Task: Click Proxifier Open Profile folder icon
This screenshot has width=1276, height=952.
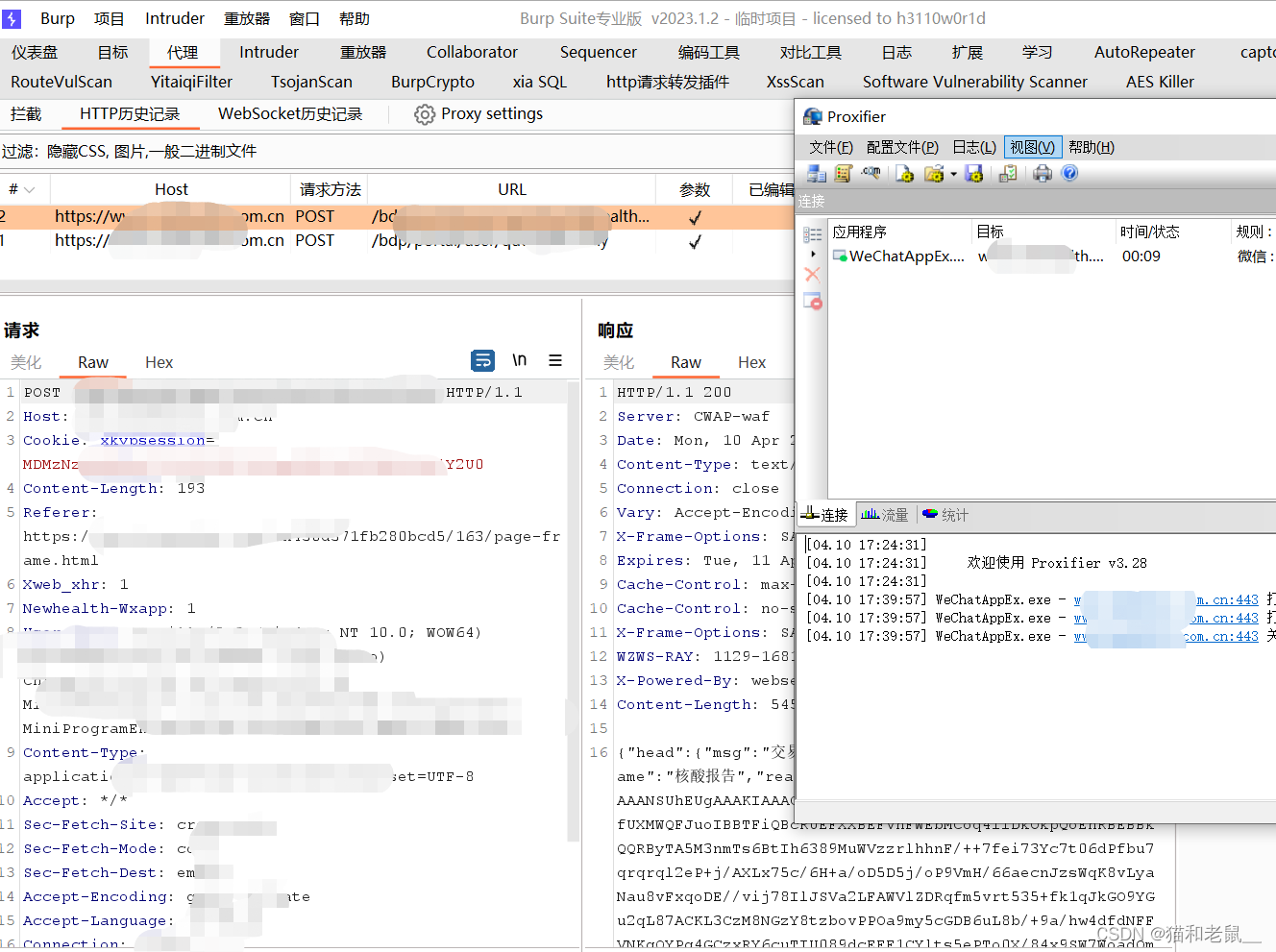Action: [x=933, y=173]
